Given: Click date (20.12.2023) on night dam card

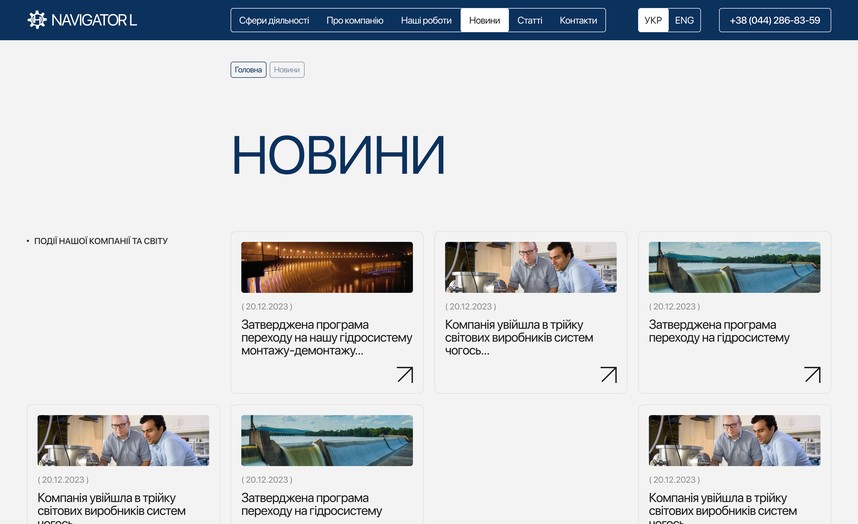Looking at the screenshot, I should pos(267,306).
